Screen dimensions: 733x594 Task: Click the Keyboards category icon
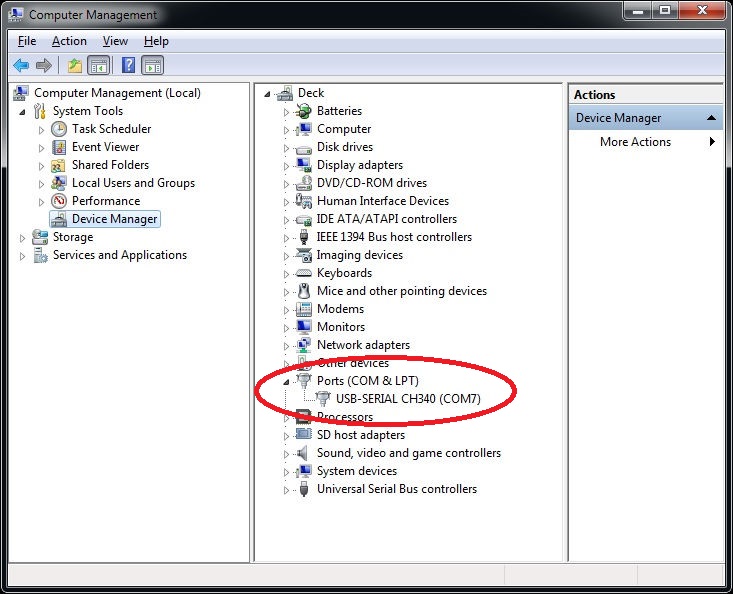coord(304,273)
